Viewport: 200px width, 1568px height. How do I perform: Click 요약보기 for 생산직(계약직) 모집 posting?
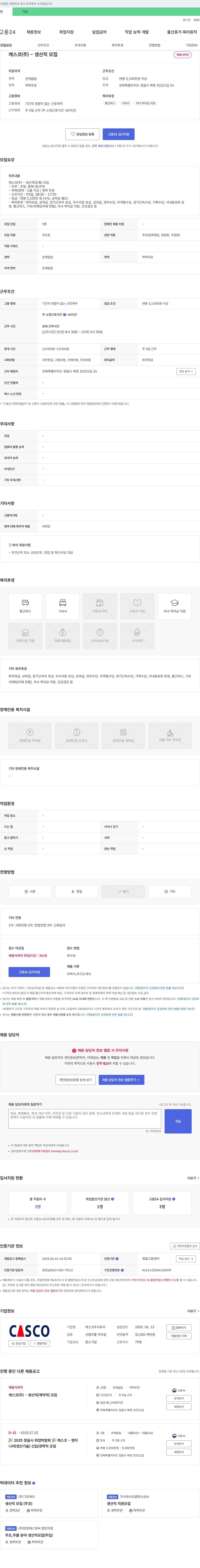coord(179,1398)
